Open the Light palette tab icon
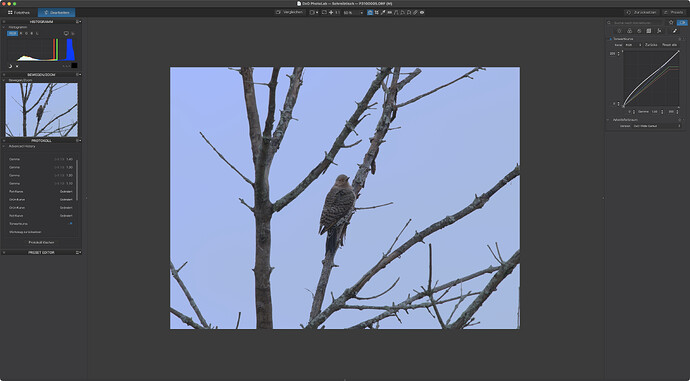This screenshot has height=381, width=690. [x=619, y=31]
